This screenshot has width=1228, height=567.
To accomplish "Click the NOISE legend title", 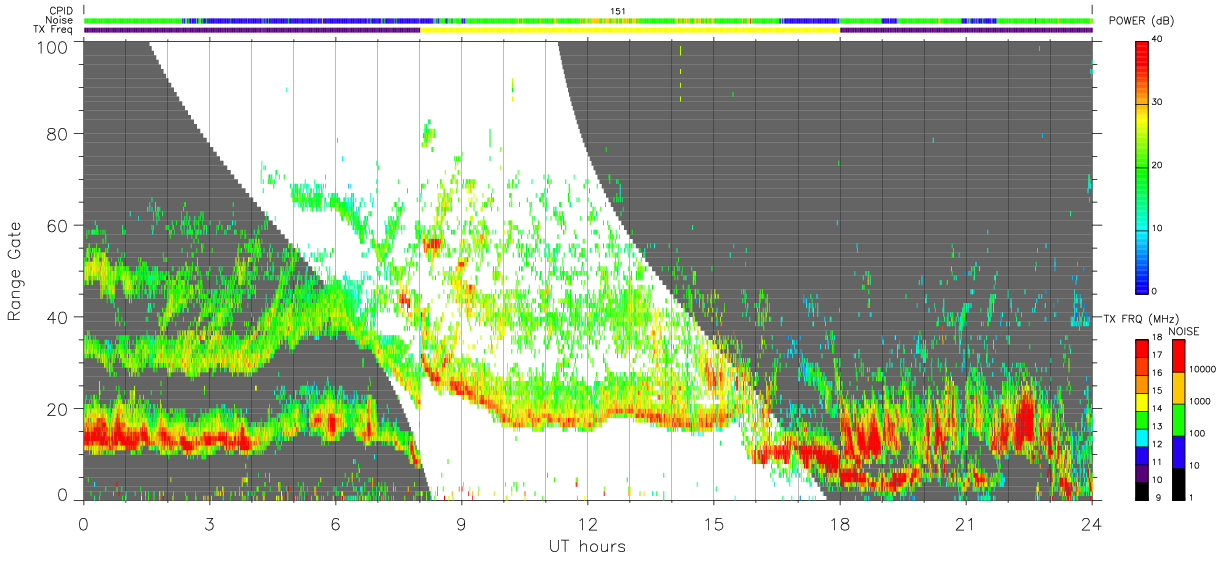I will pos(1184,331).
